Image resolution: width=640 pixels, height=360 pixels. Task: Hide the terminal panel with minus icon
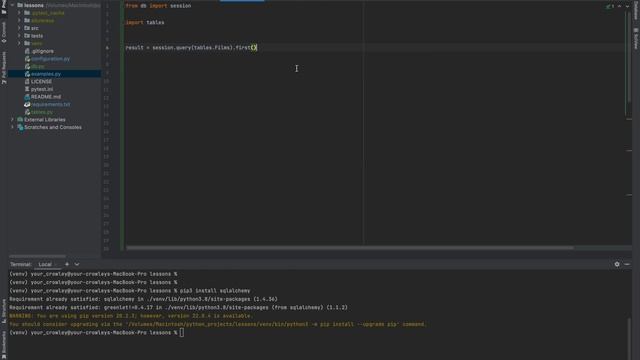pyautogui.click(x=627, y=264)
